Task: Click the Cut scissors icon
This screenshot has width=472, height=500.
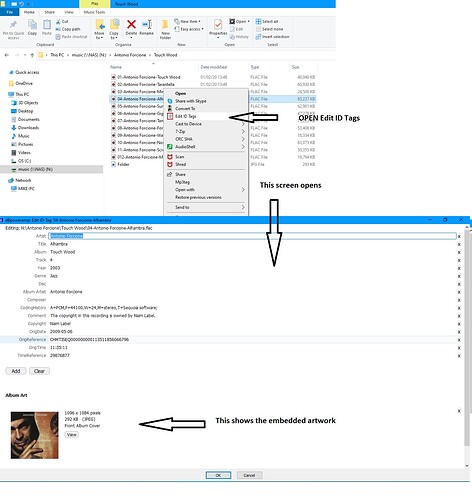Action: (x=58, y=21)
